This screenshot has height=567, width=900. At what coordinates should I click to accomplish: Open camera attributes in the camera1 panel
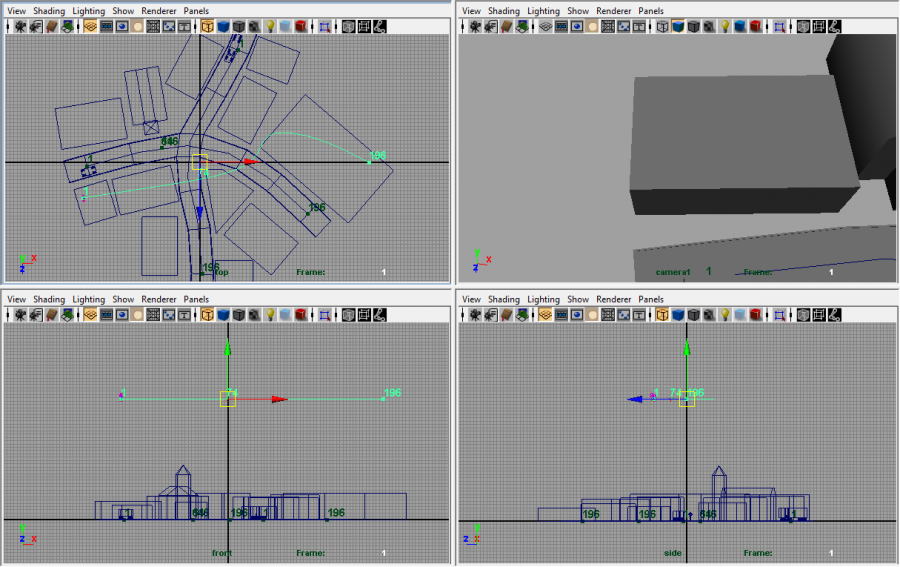pyautogui.click(x=490, y=26)
